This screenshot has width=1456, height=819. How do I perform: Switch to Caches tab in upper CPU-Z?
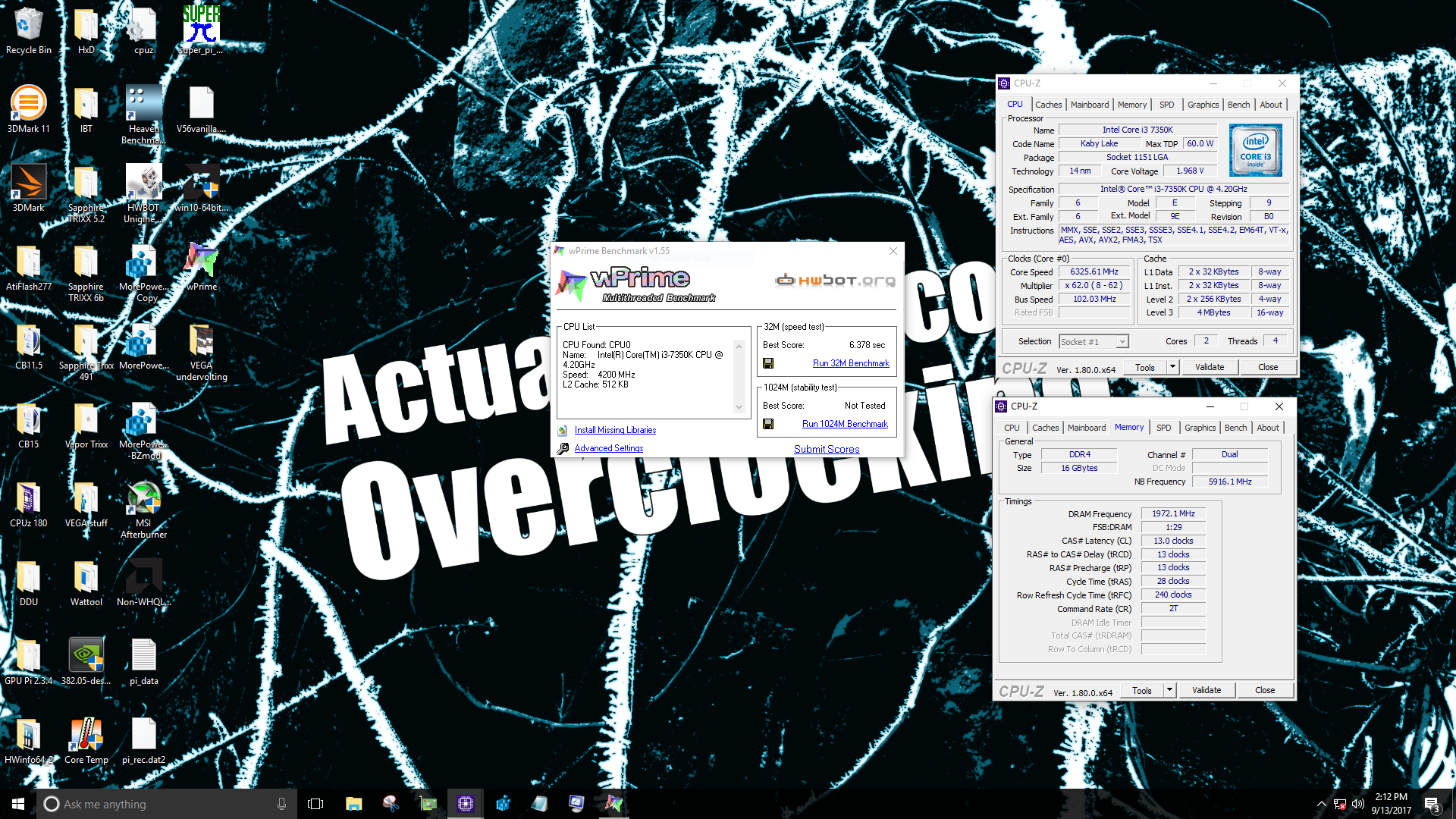point(1048,105)
